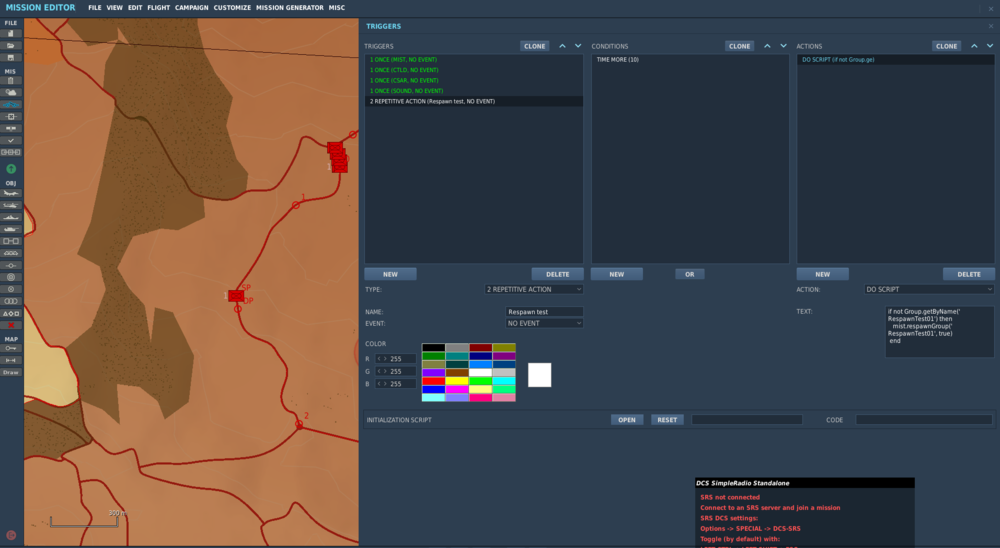Open the CAMPAIGN menu
Image resolution: width=1000 pixels, height=548 pixels.
coord(191,8)
